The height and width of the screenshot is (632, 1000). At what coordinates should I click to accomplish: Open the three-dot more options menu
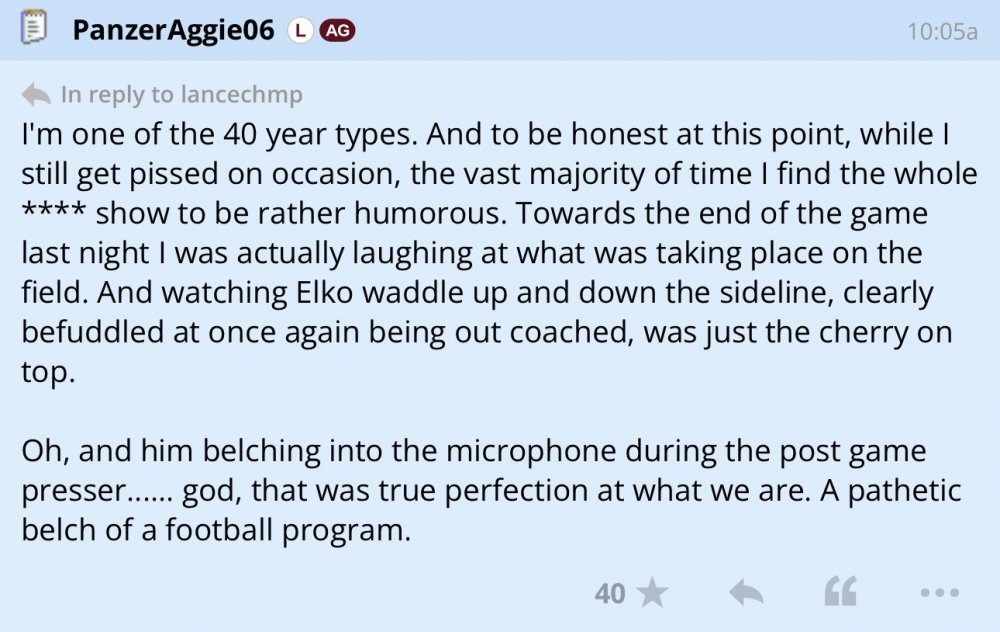click(938, 593)
